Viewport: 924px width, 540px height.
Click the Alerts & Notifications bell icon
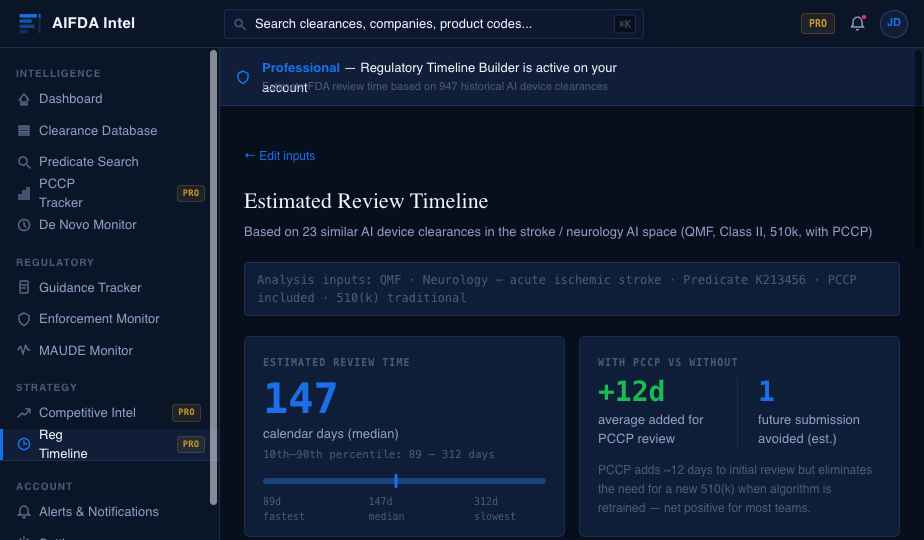coord(24,512)
